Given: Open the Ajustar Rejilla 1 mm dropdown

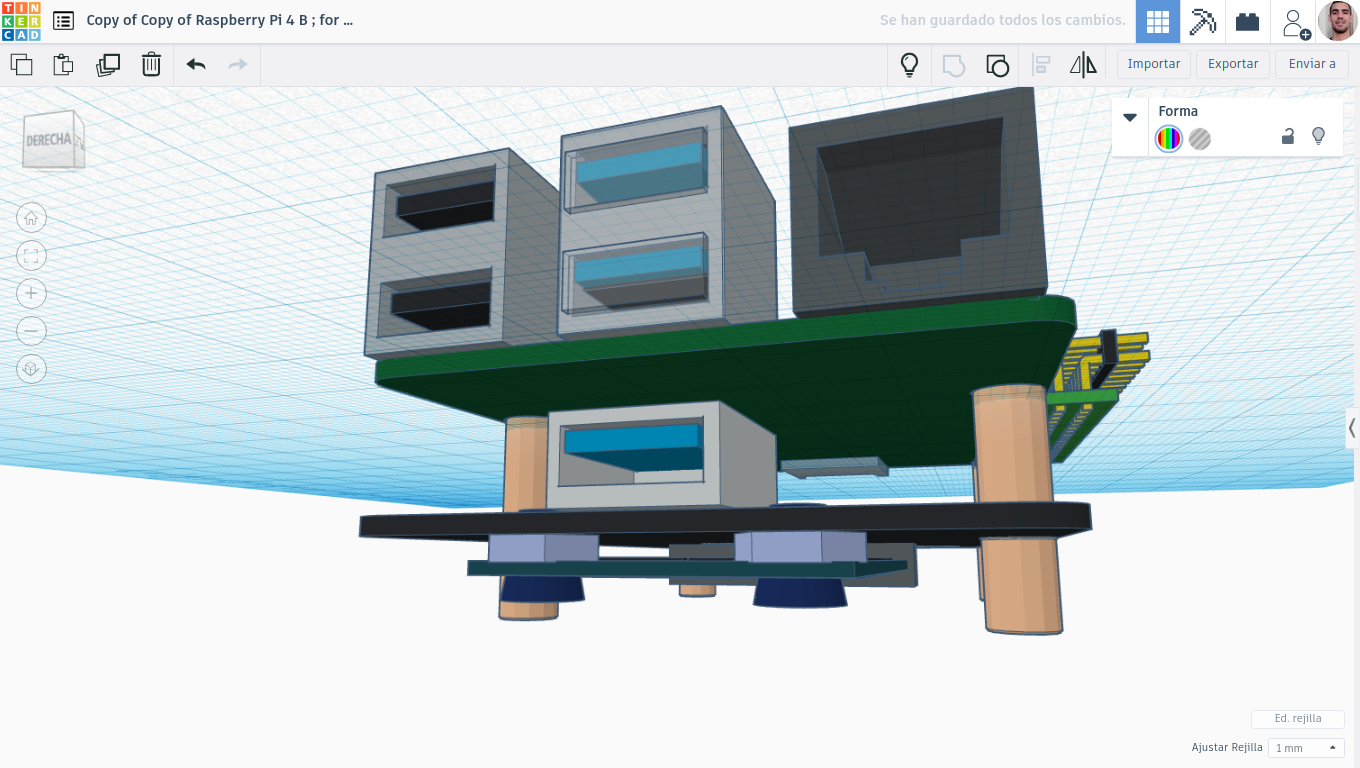Looking at the screenshot, I should tap(1306, 748).
